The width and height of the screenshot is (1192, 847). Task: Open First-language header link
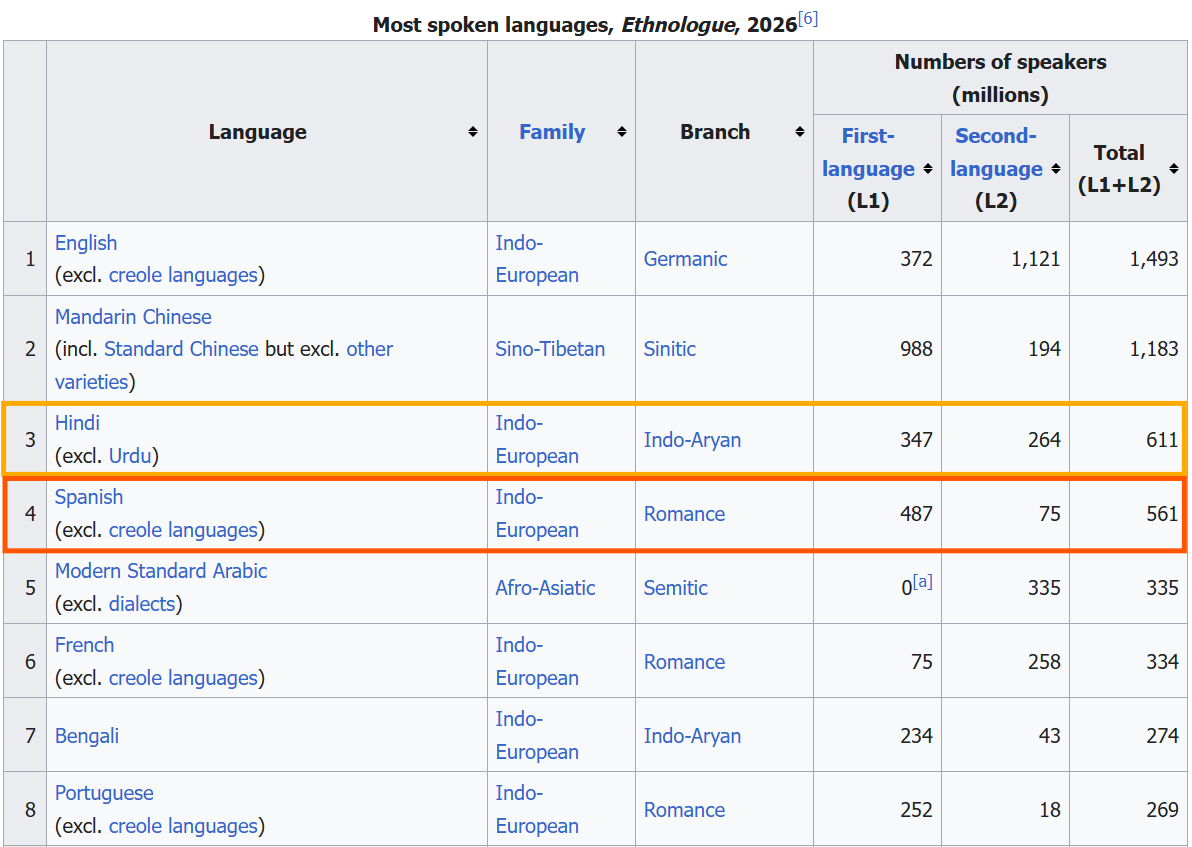[868, 152]
